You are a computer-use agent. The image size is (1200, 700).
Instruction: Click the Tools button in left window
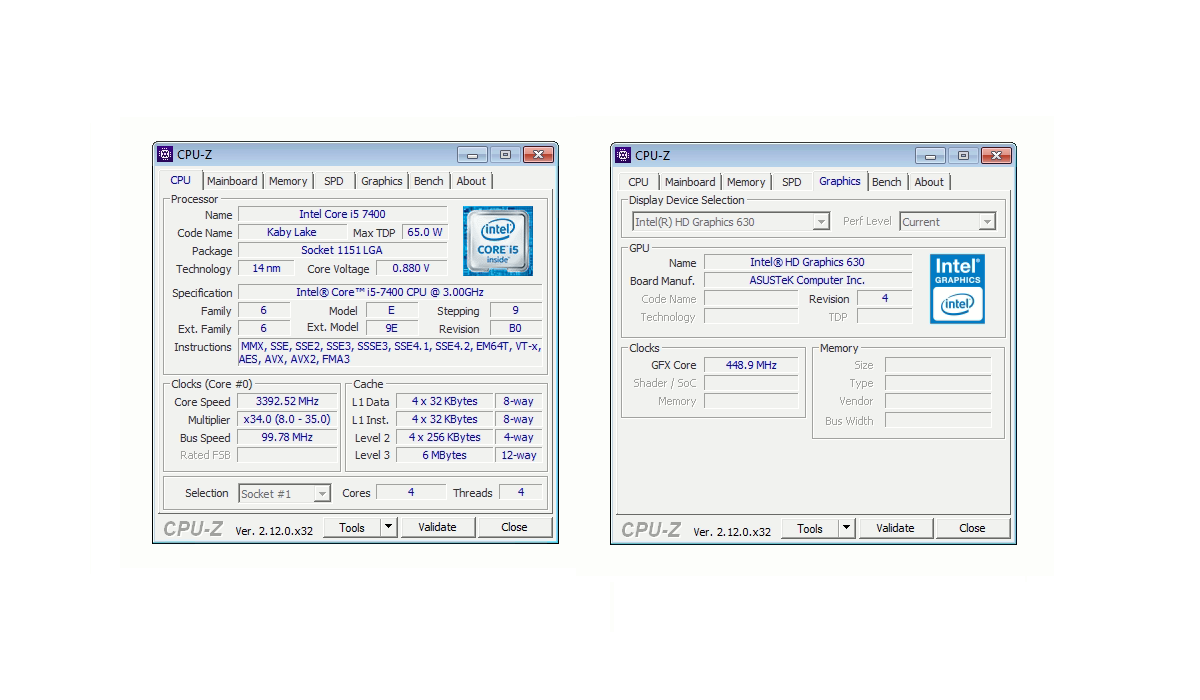point(352,527)
